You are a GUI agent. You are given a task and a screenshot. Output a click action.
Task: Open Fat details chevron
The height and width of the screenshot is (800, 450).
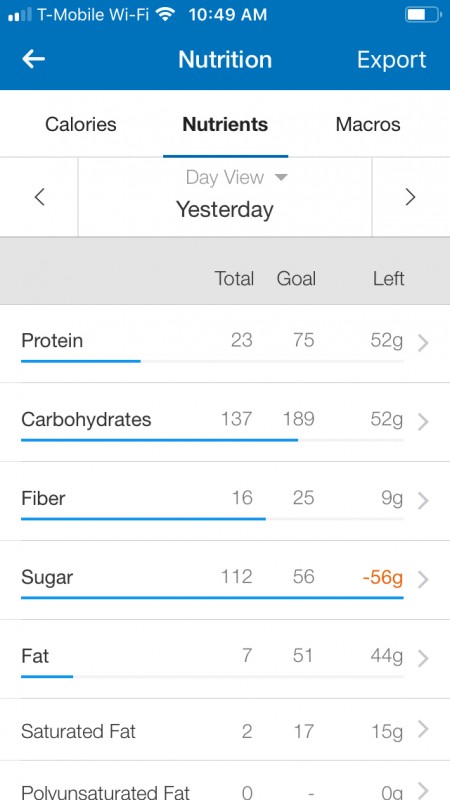(423, 659)
